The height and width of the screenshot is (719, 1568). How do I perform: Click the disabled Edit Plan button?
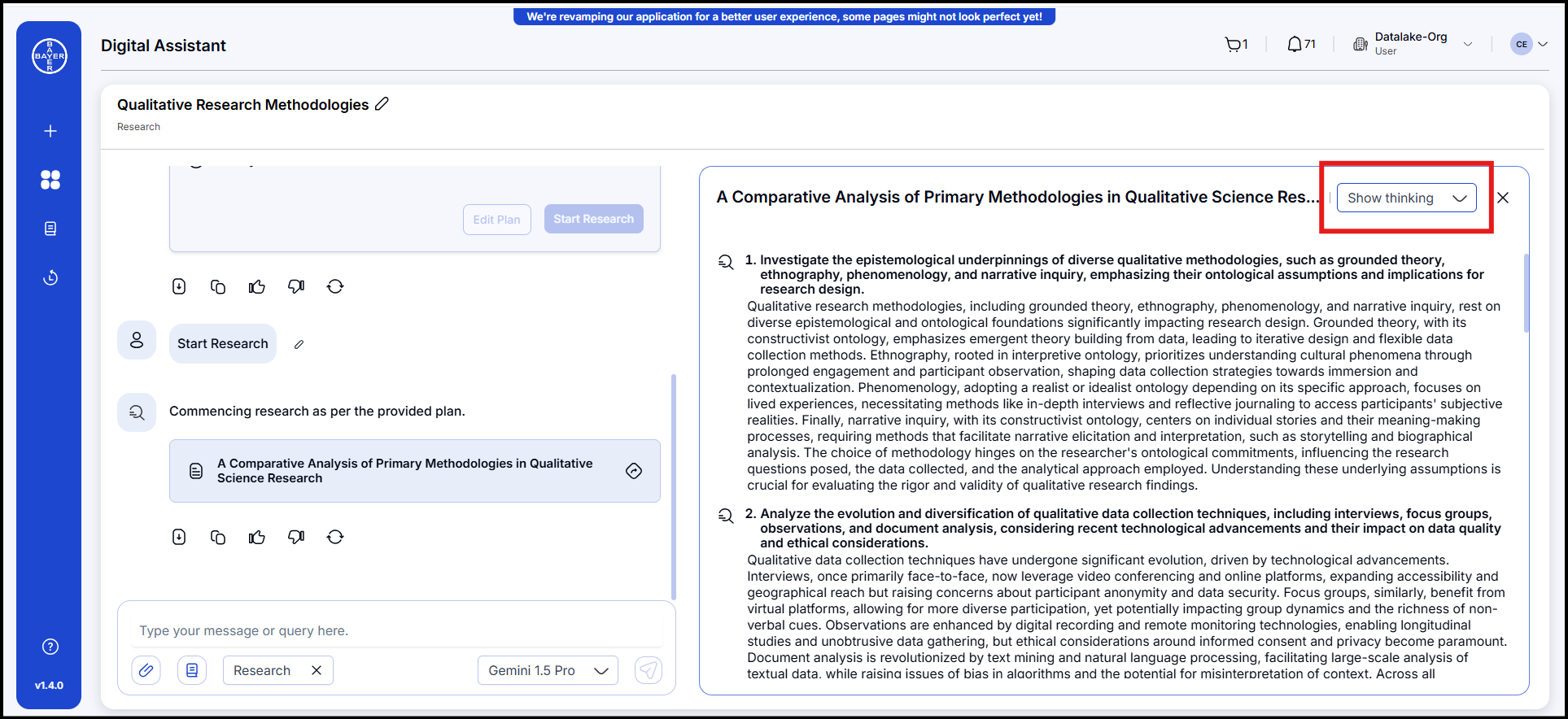coord(497,220)
